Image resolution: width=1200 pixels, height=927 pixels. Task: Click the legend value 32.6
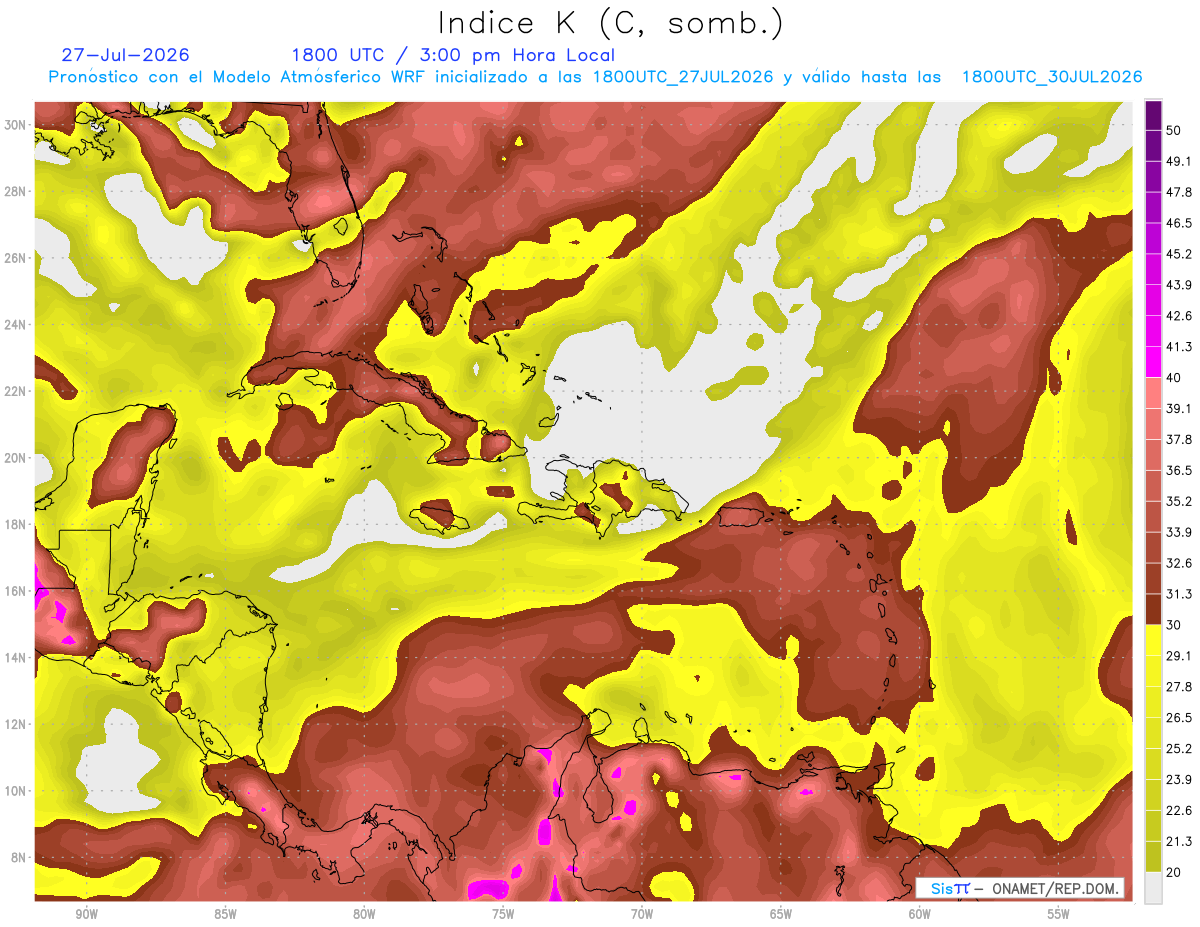pos(1179,563)
